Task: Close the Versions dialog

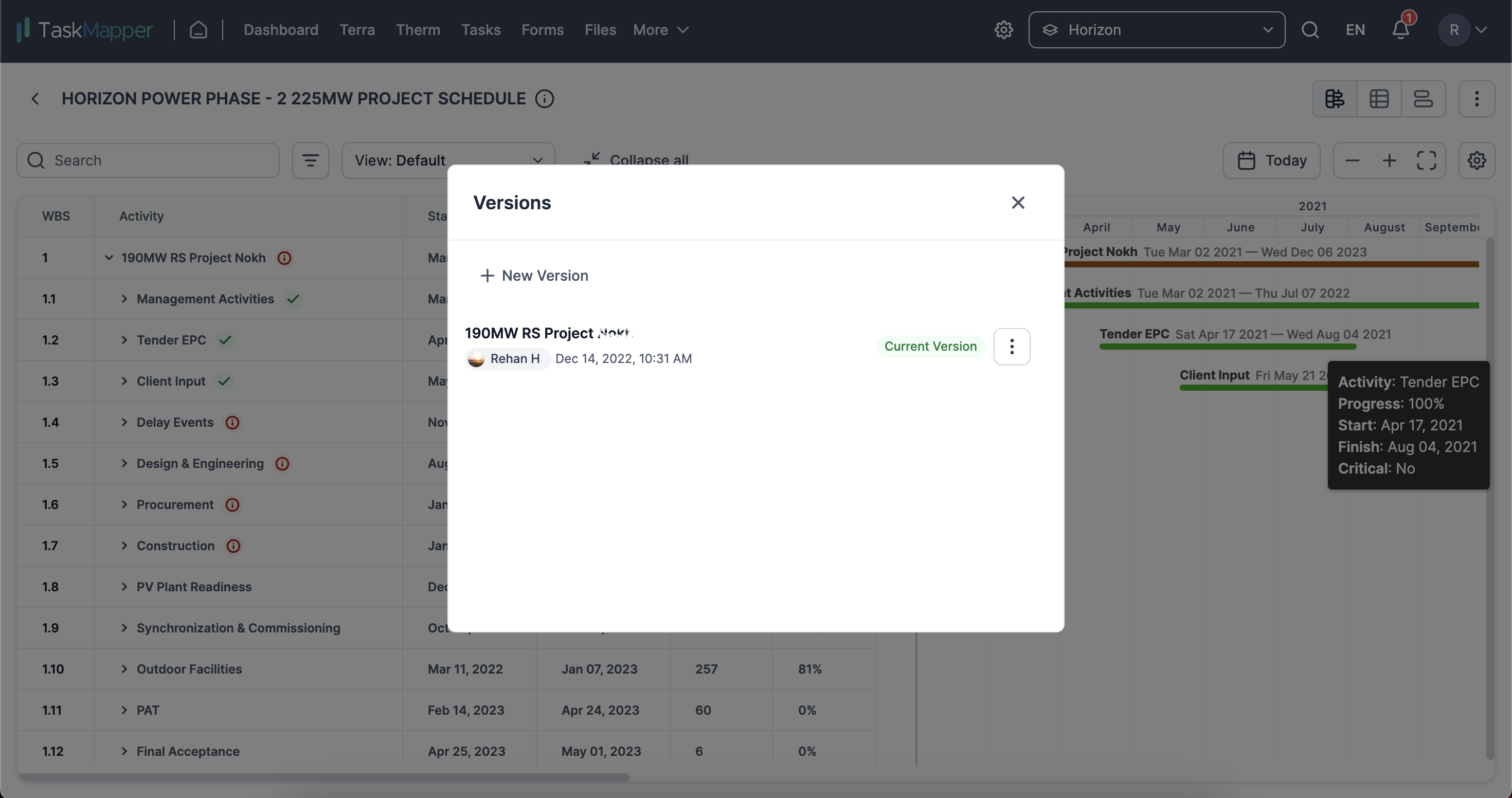Action: click(x=1018, y=202)
